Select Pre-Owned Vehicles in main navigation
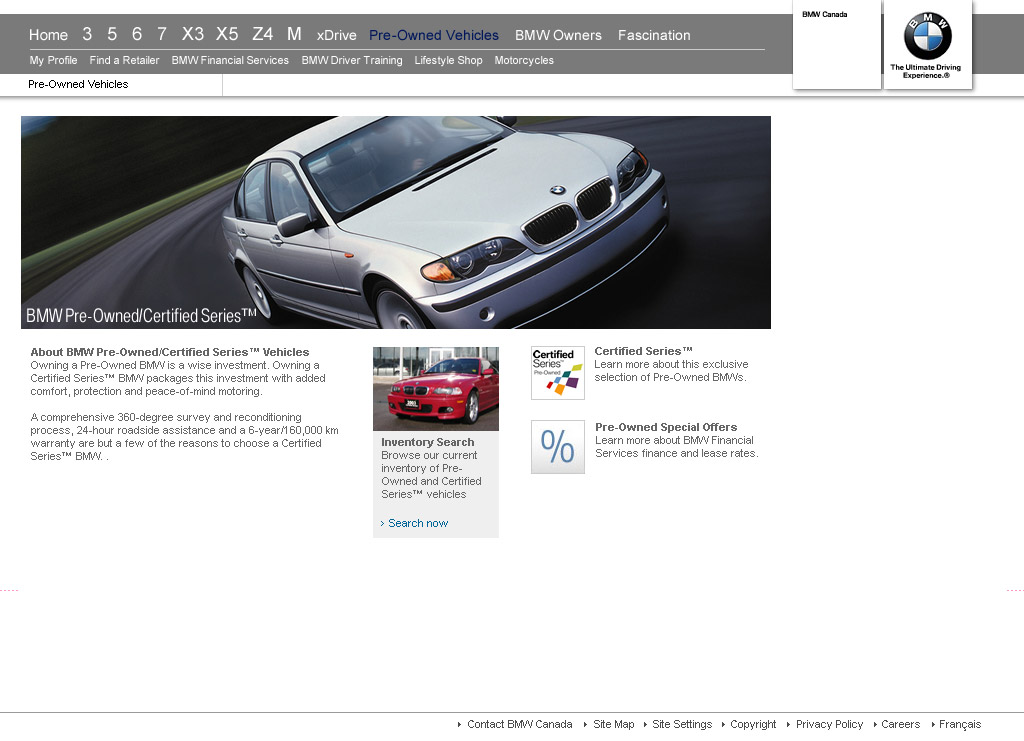Viewport: 1024px width, 741px height. pos(434,35)
